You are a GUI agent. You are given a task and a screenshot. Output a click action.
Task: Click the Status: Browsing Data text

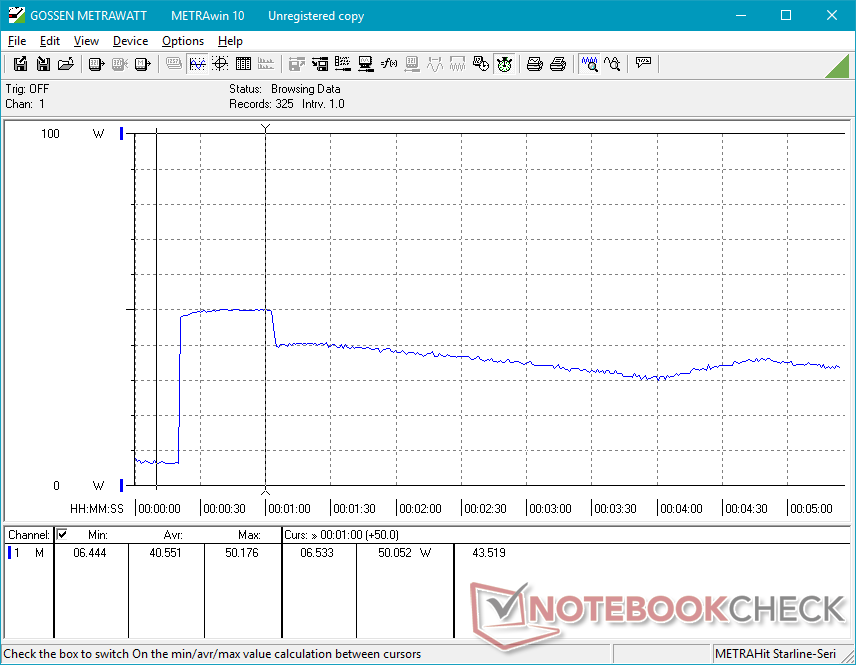coord(284,89)
